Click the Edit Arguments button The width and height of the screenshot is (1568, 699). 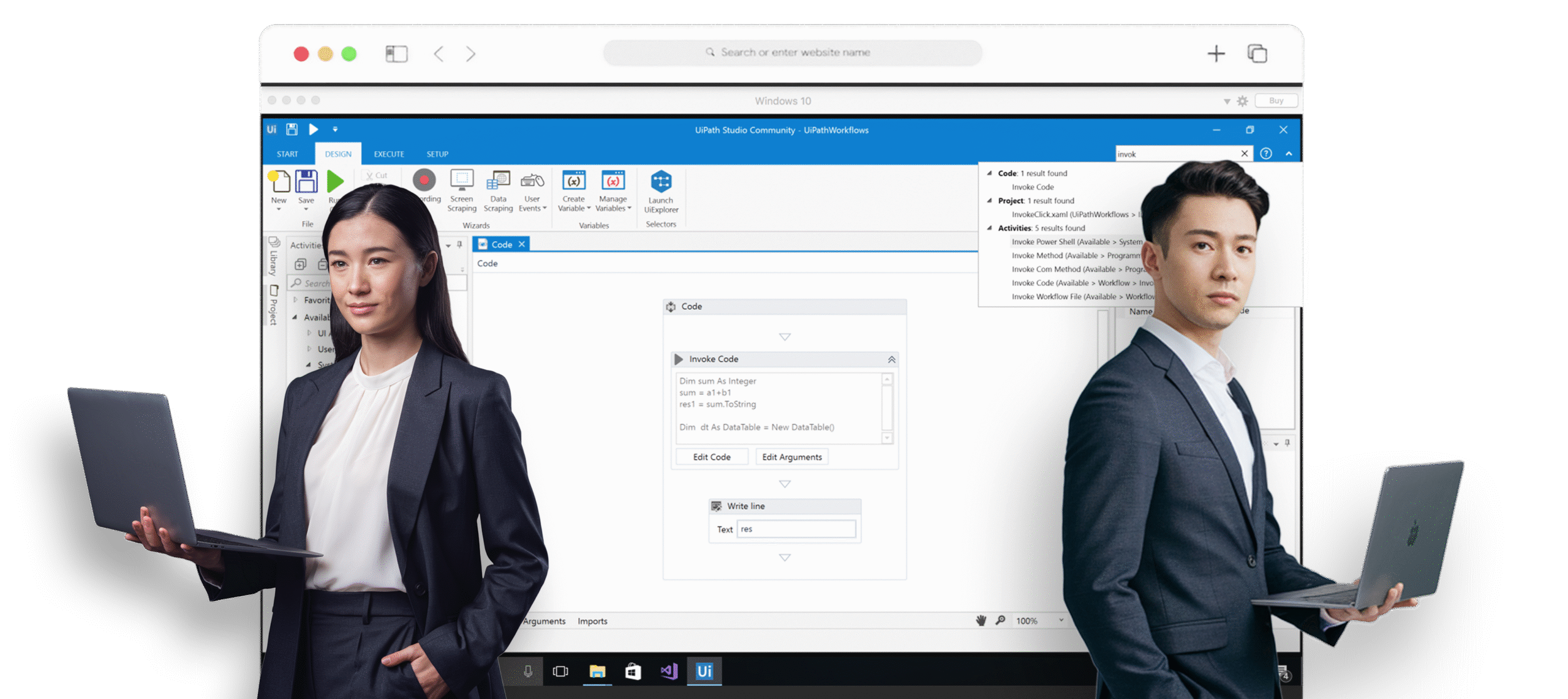coord(791,457)
